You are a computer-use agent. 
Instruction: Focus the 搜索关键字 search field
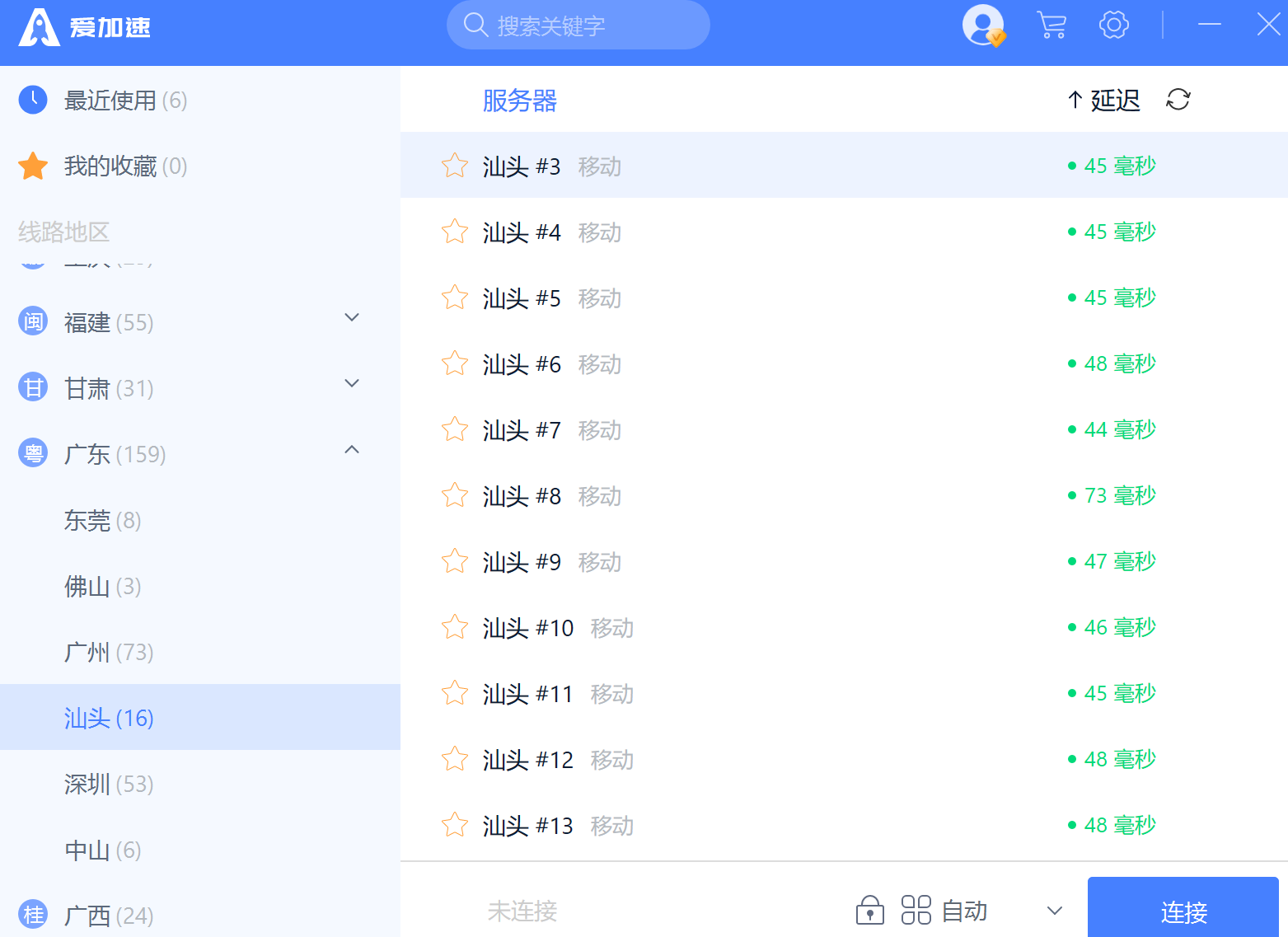pos(578,25)
